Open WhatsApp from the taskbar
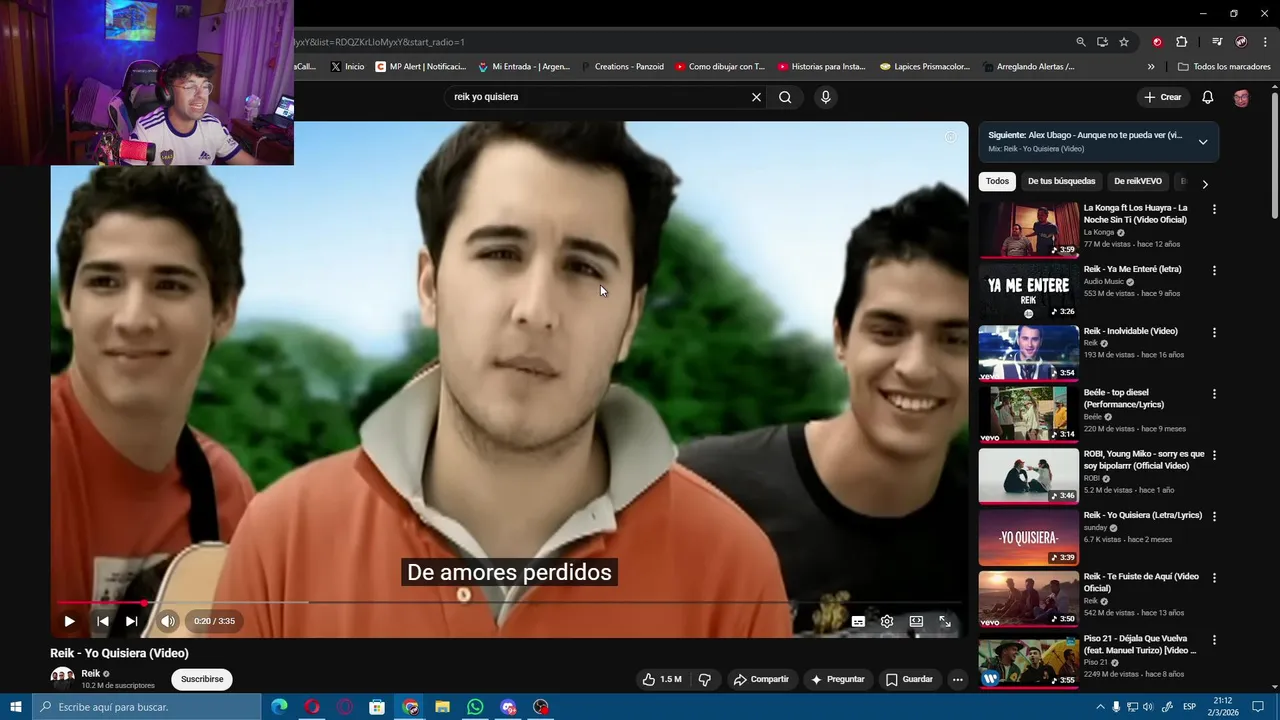This screenshot has width=1280, height=720. [x=475, y=707]
